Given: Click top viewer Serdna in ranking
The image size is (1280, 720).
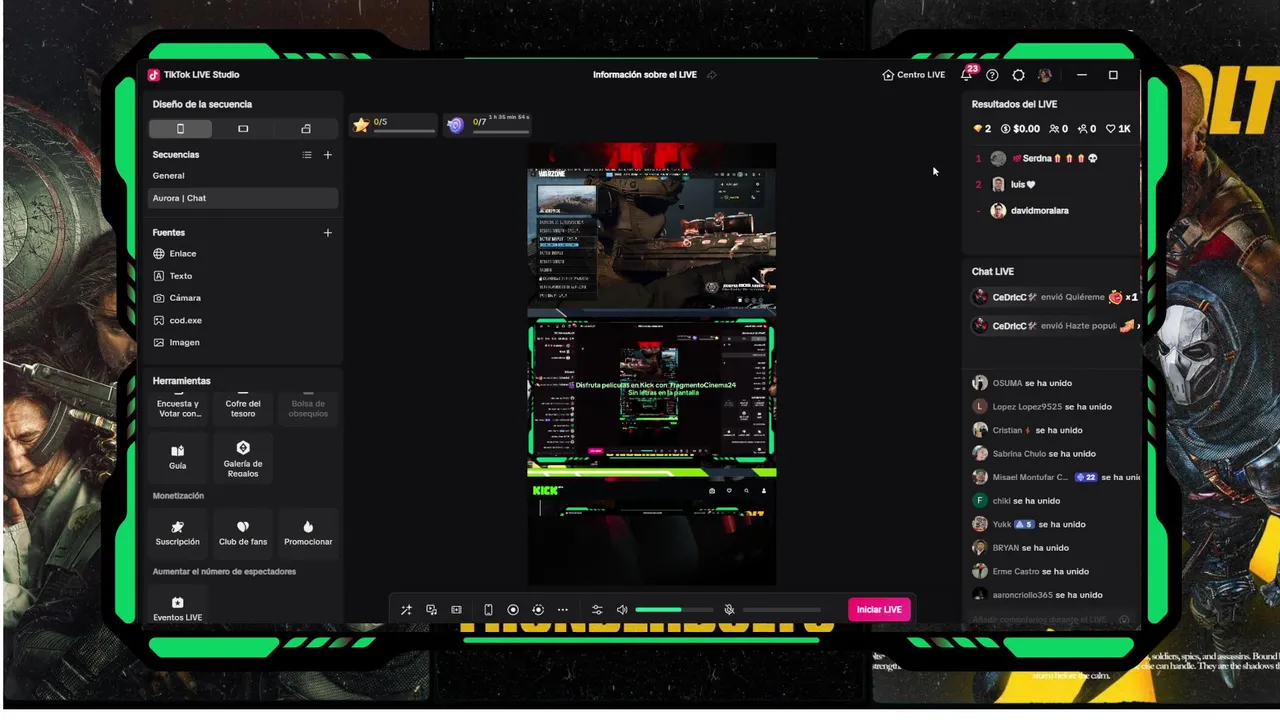Looking at the screenshot, I should click(x=1050, y=159).
